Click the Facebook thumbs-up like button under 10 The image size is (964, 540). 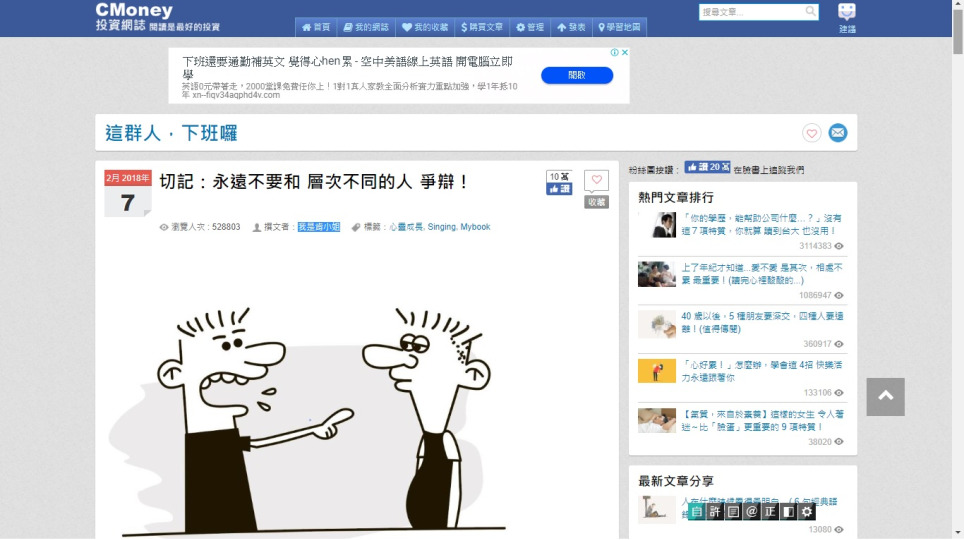click(x=559, y=189)
